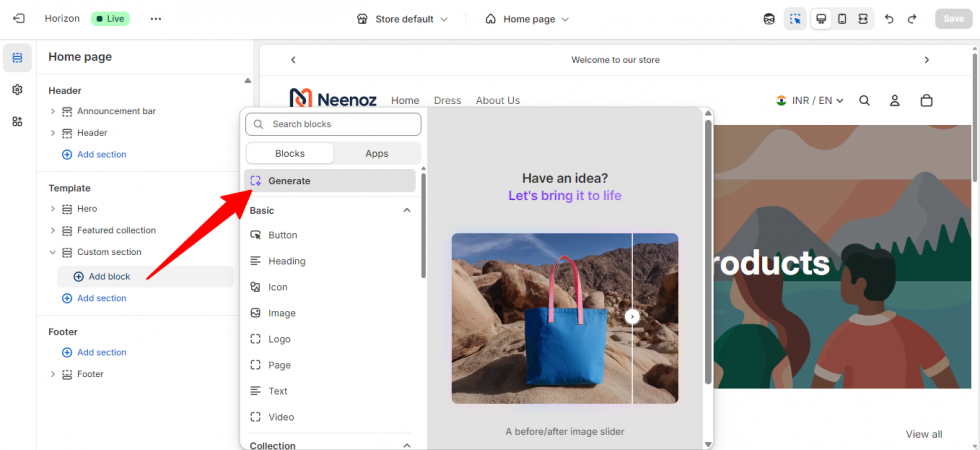This screenshot has height=450, width=980.
Task: Expand the Header section row
Action: pyautogui.click(x=53, y=132)
